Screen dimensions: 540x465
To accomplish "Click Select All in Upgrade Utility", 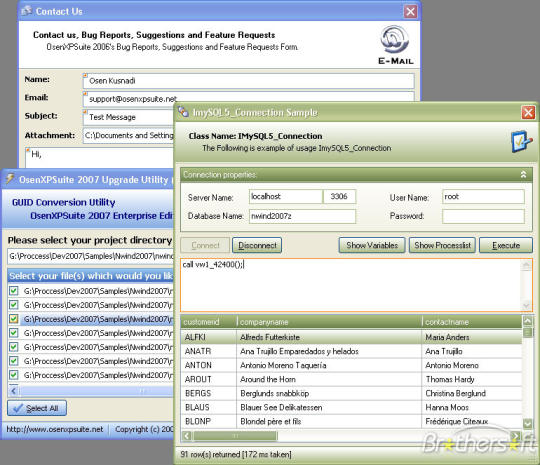I will pyautogui.click(x=37, y=408).
